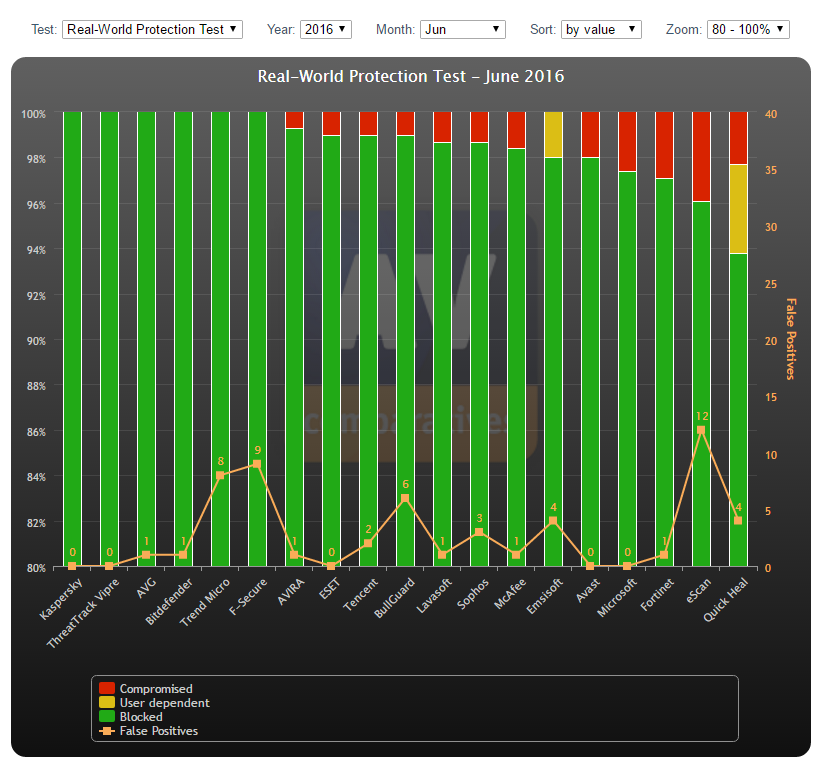Click the Avast false positives marker
This screenshot has width=818, height=767.
click(x=590, y=566)
